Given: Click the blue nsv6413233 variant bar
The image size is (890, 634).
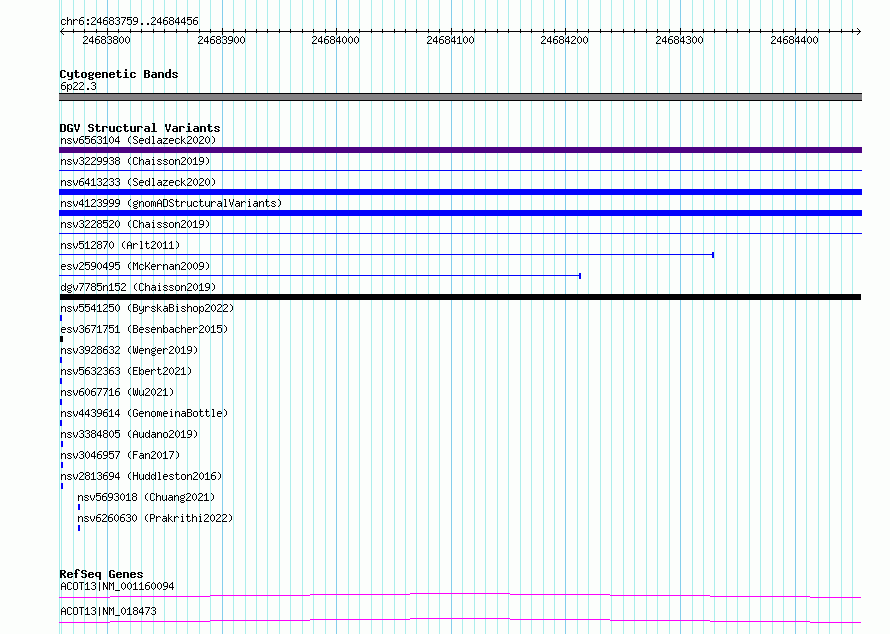Looking at the screenshot, I should (x=460, y=192).
